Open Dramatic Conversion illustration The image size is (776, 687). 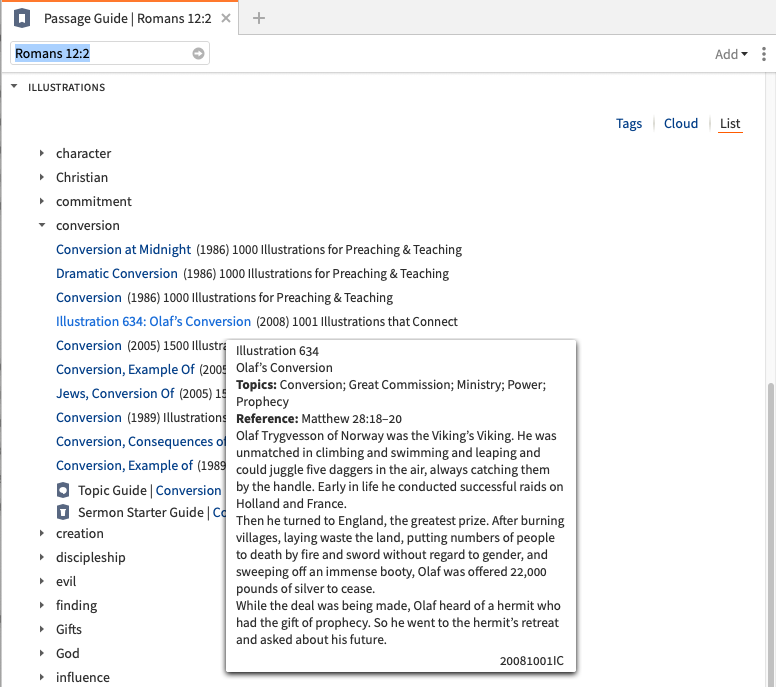click(x=116, y=273)
